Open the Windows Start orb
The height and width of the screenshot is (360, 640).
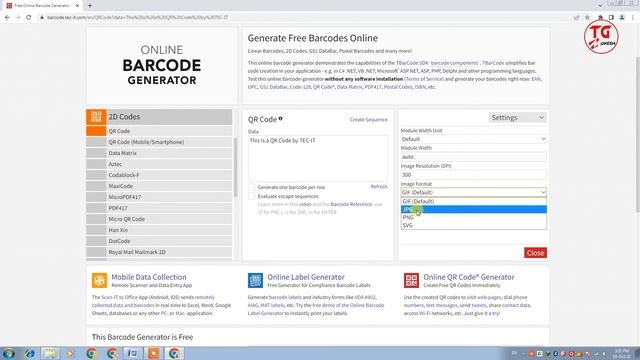[x=9, y=353]
